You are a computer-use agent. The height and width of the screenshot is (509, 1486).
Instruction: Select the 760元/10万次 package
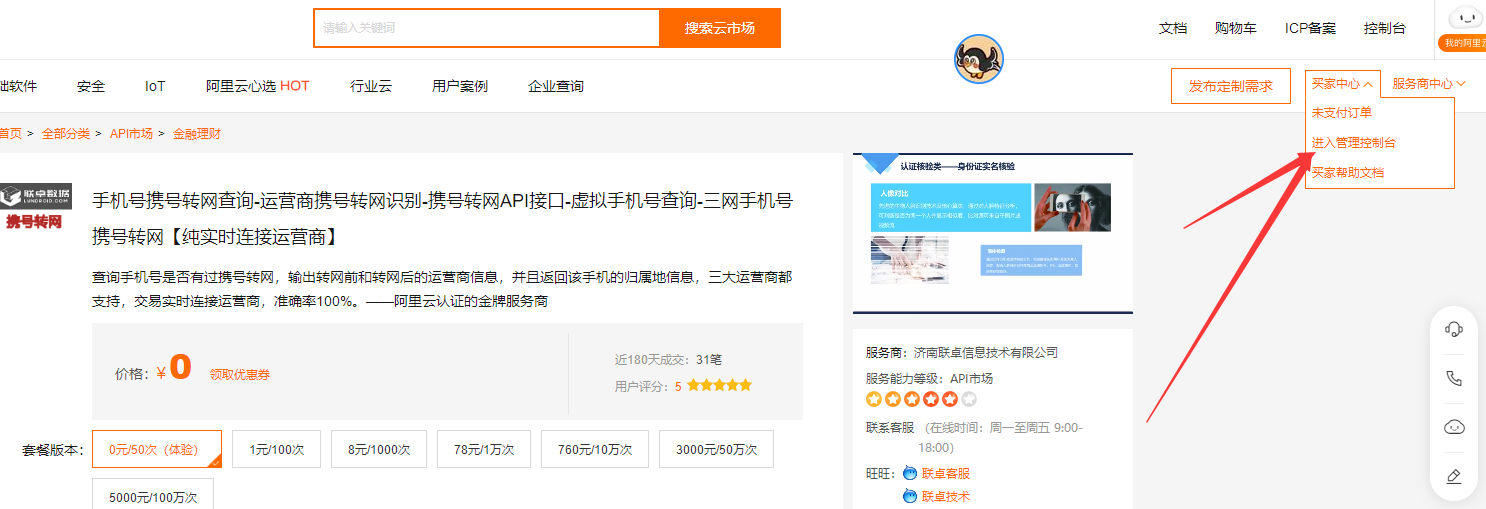point(595,449)
